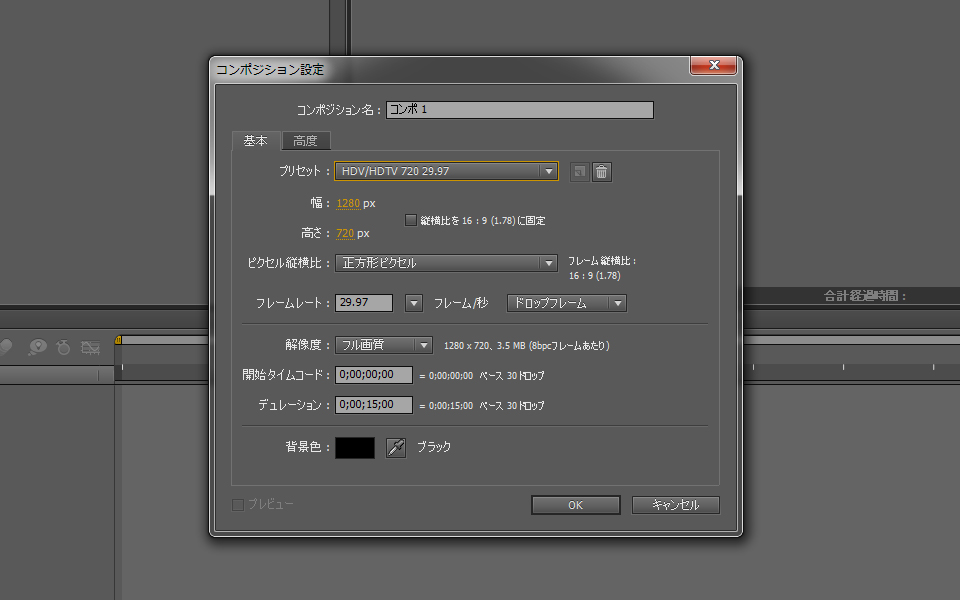Click the = 0;00;00;00 ベース 30 ドロップ text
The height and width of the screenshot is (600, 960).
[x=482, y=375]
